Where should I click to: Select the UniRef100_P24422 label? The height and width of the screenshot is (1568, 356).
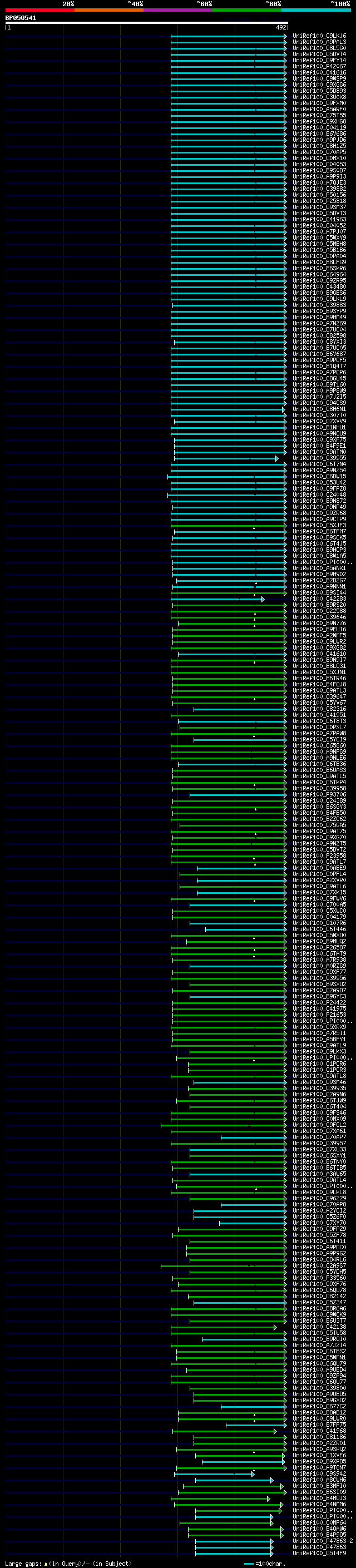tap(319, 1002)
